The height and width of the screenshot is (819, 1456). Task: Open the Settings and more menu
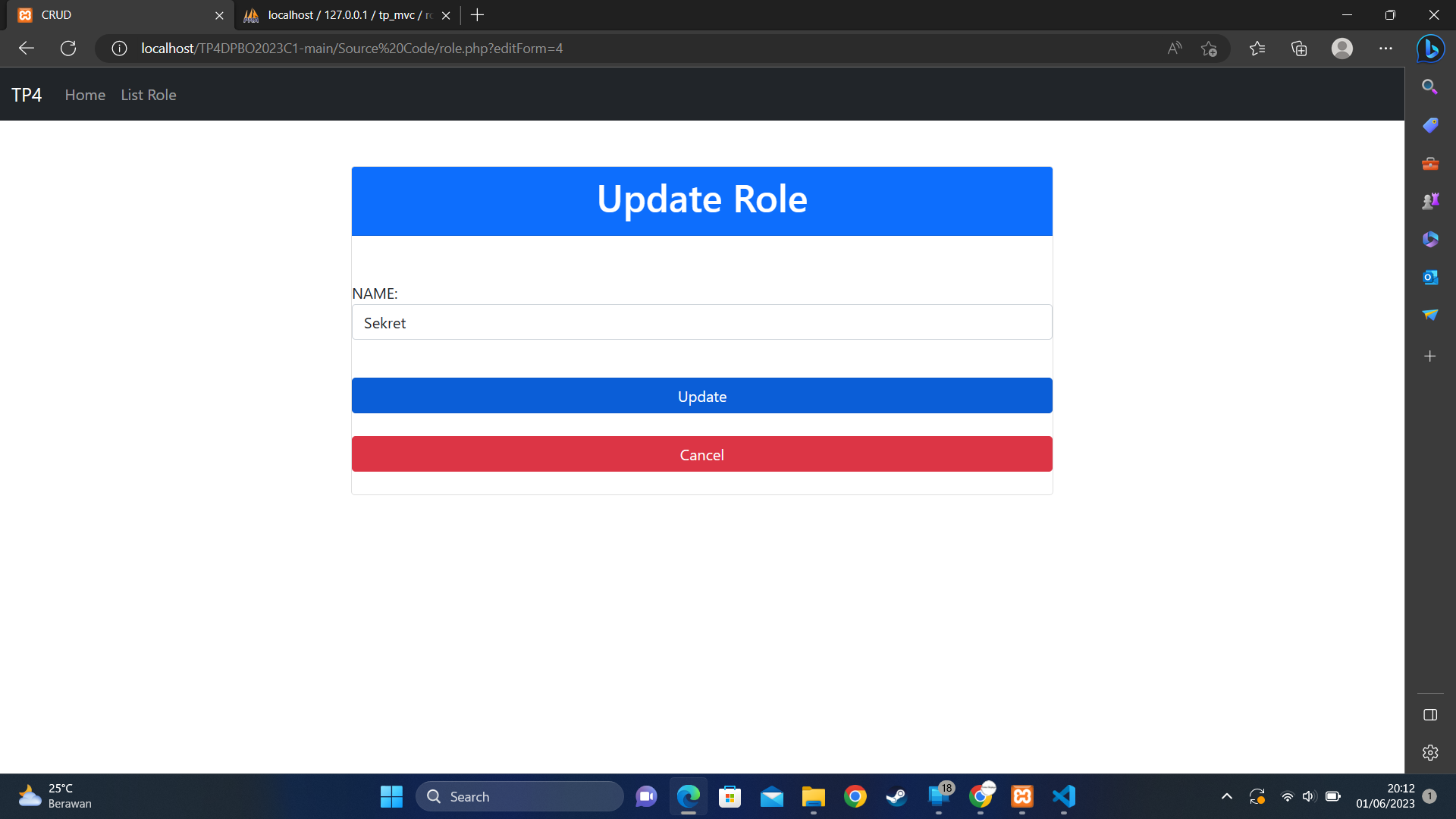click(1386, 48)
